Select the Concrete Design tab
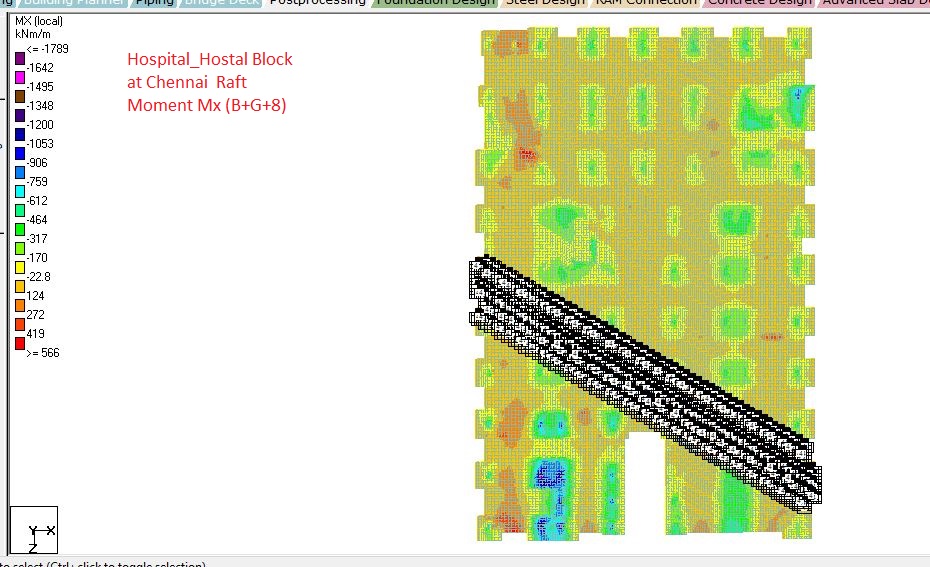 click(760, 3)
